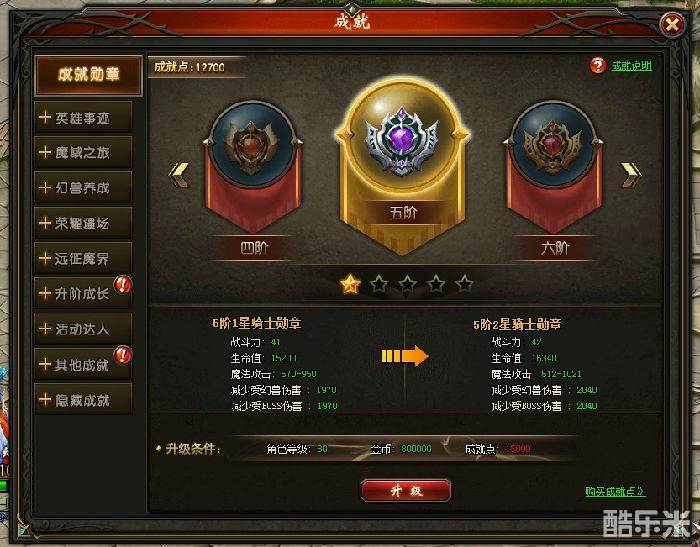
Task: Expand the 幻兽养成 category
Action: pyautogui.click(x=83, y=188)
